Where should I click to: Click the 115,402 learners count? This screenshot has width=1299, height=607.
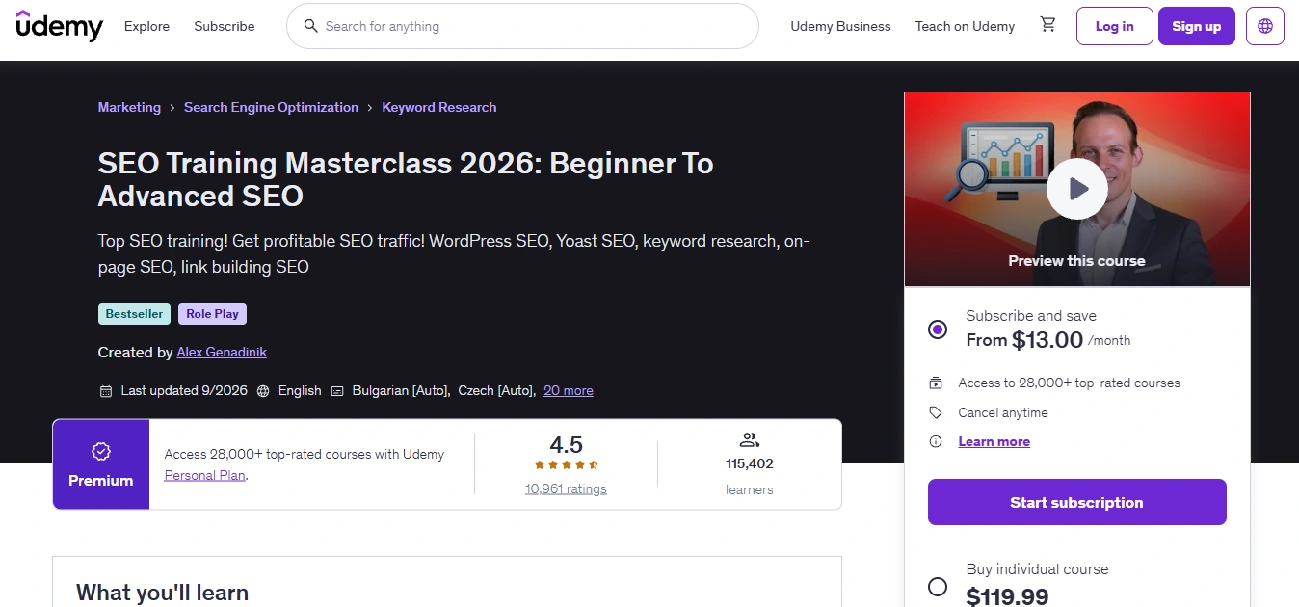[749, 464]
